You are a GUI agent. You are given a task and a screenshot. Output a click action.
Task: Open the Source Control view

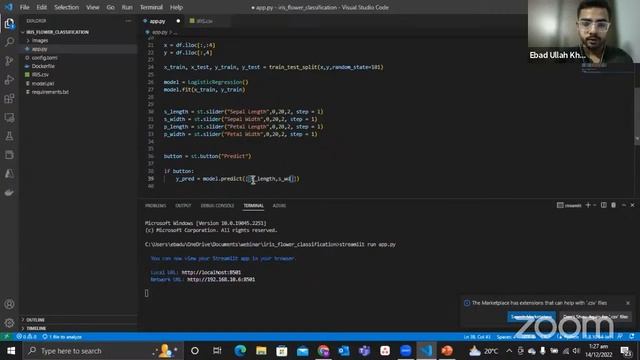[9, 61]
